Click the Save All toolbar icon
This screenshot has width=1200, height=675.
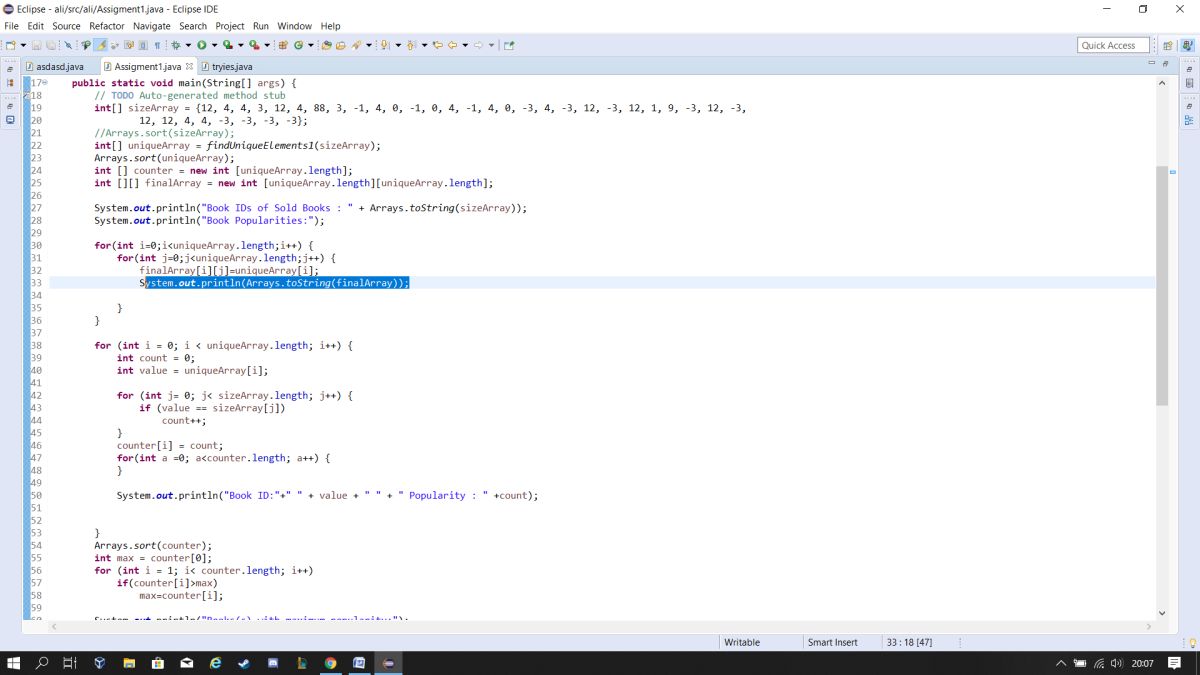[50, 45]
